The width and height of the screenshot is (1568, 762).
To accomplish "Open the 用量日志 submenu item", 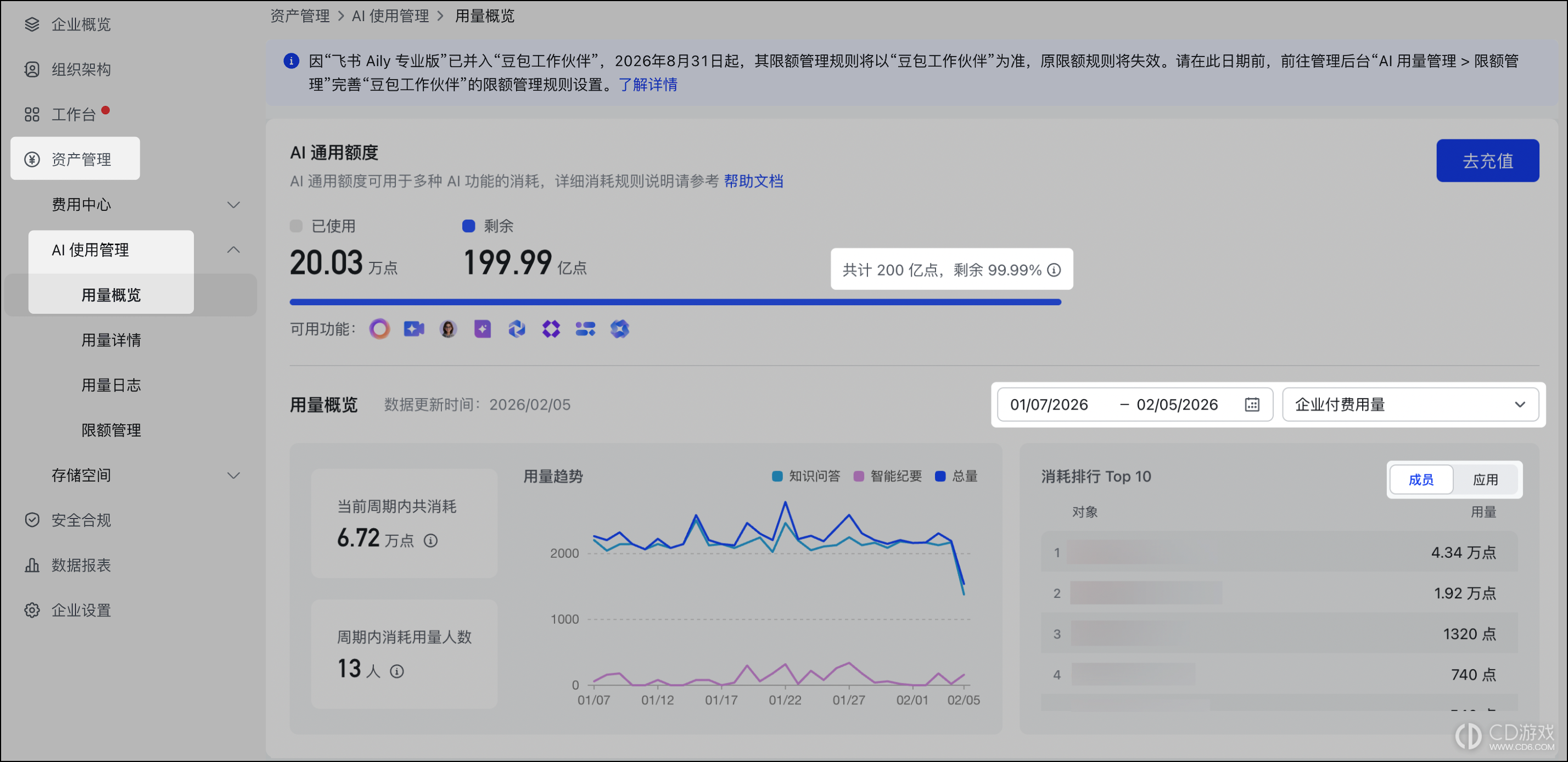I will (x=111, y=385).
